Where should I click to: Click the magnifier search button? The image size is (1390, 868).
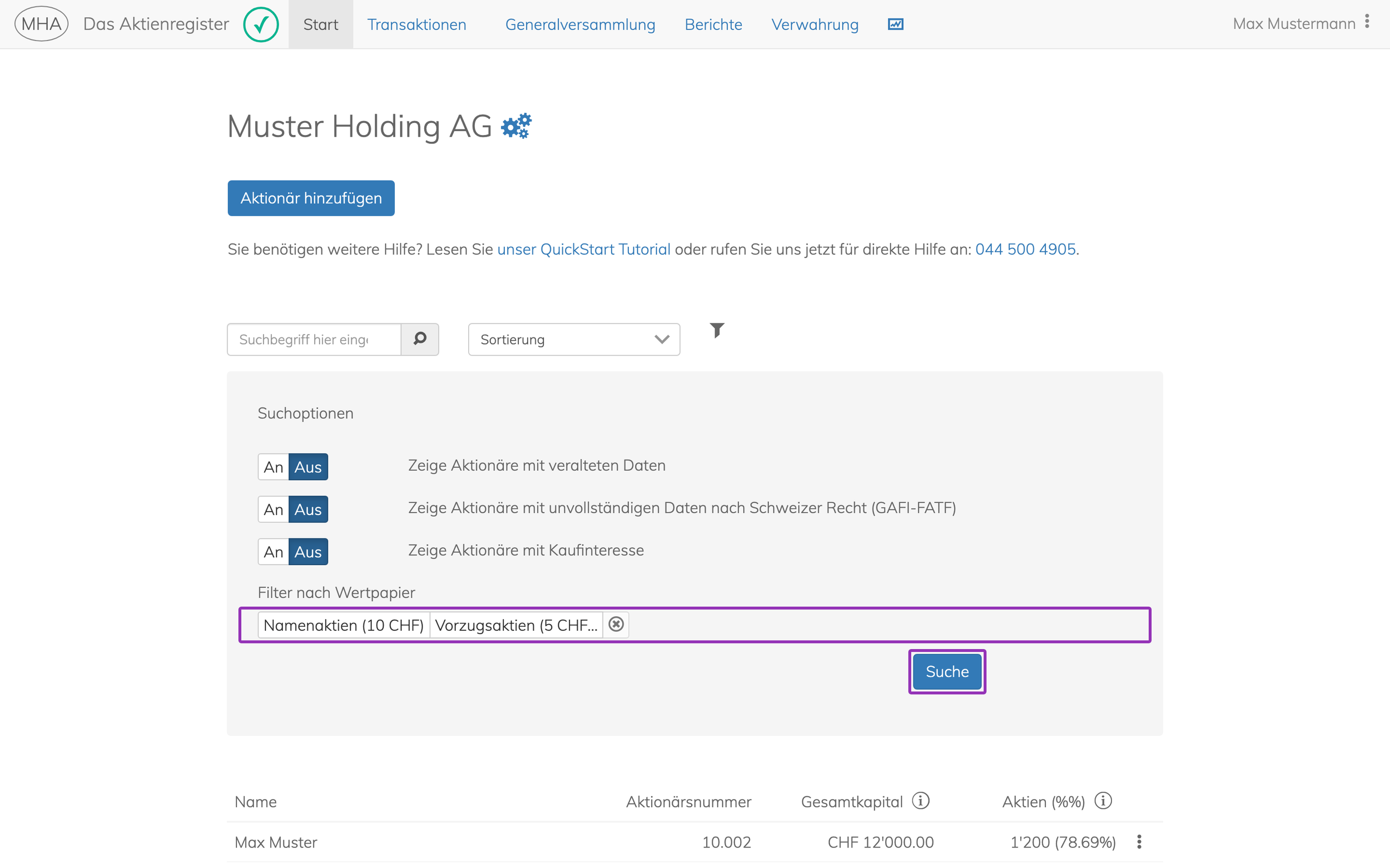tap(420, 340)
